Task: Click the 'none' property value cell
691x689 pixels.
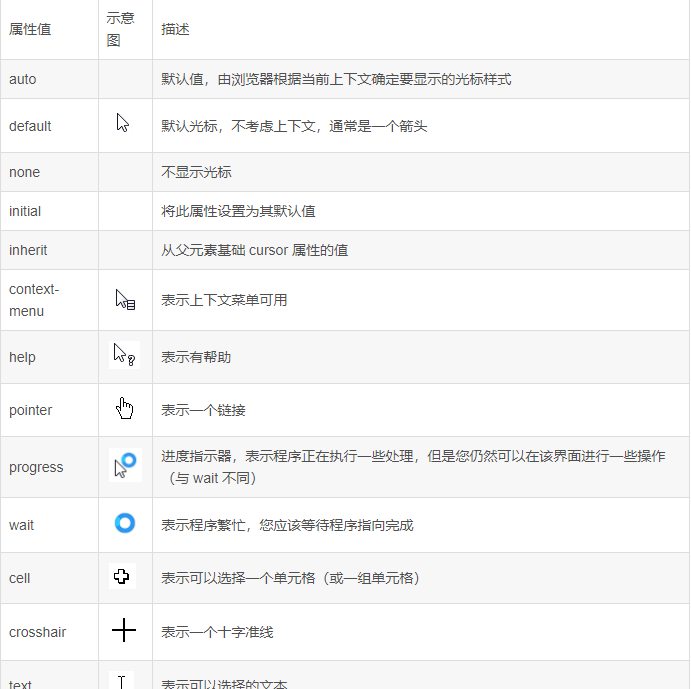Action: point(49,172)
